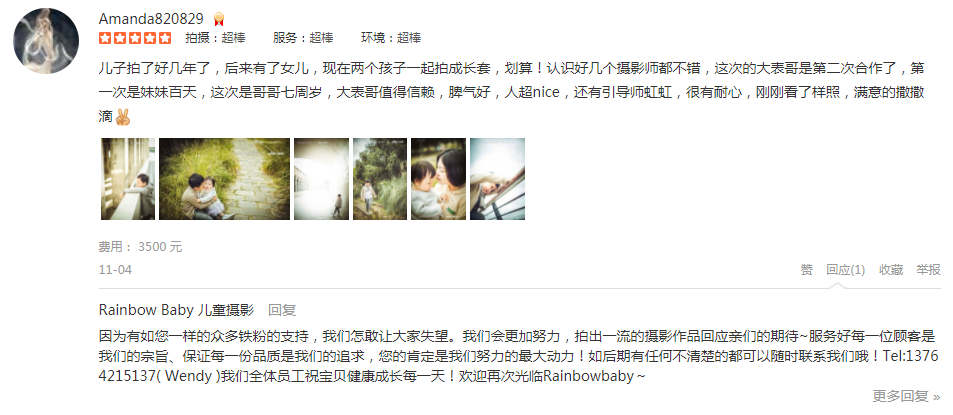This screenshot has width=953, height=415.
Task: Open Rainbow Baby 儿童摄影 merchant name
Action: 176,310
